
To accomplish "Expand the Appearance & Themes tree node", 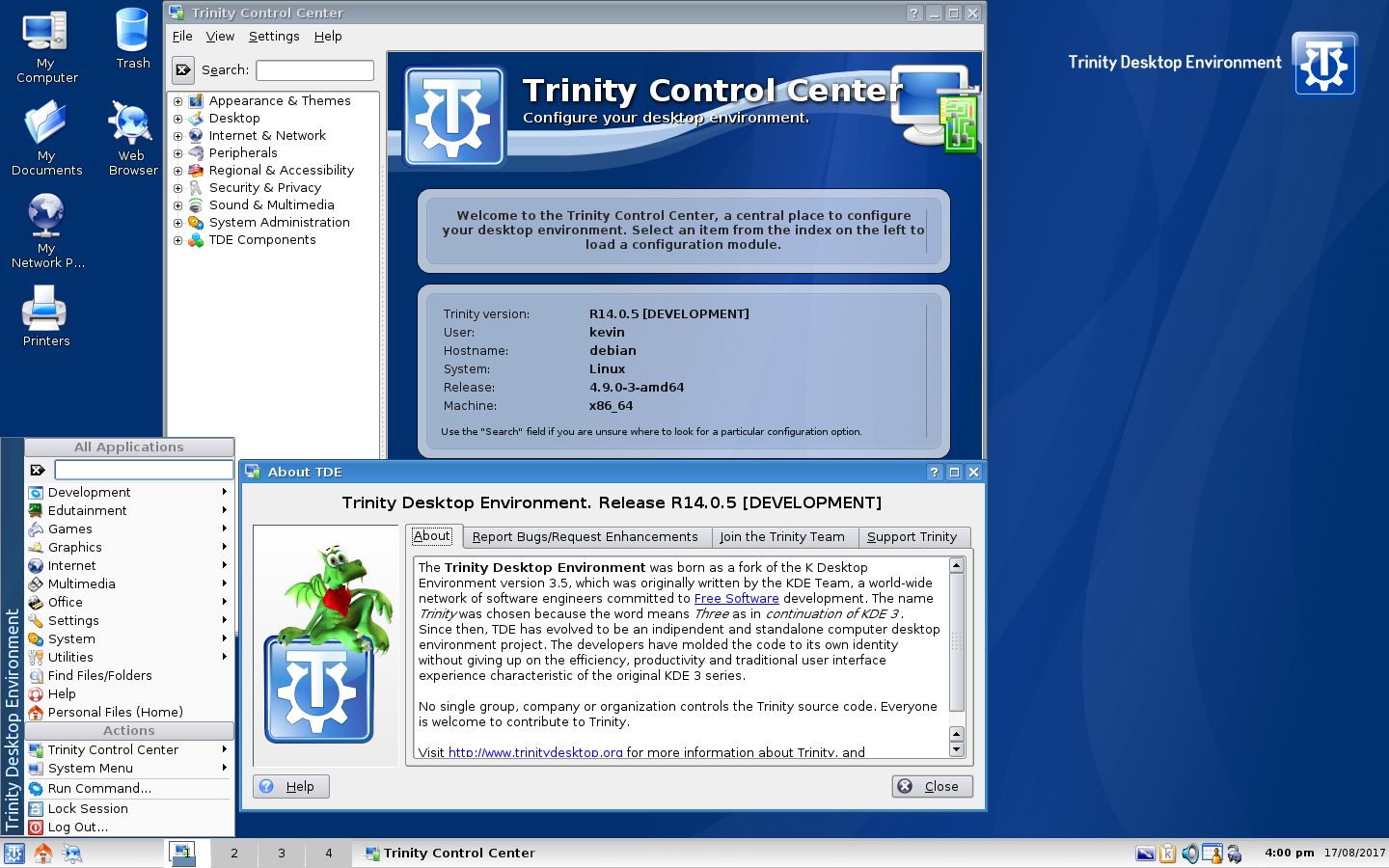I will (177, 101).
